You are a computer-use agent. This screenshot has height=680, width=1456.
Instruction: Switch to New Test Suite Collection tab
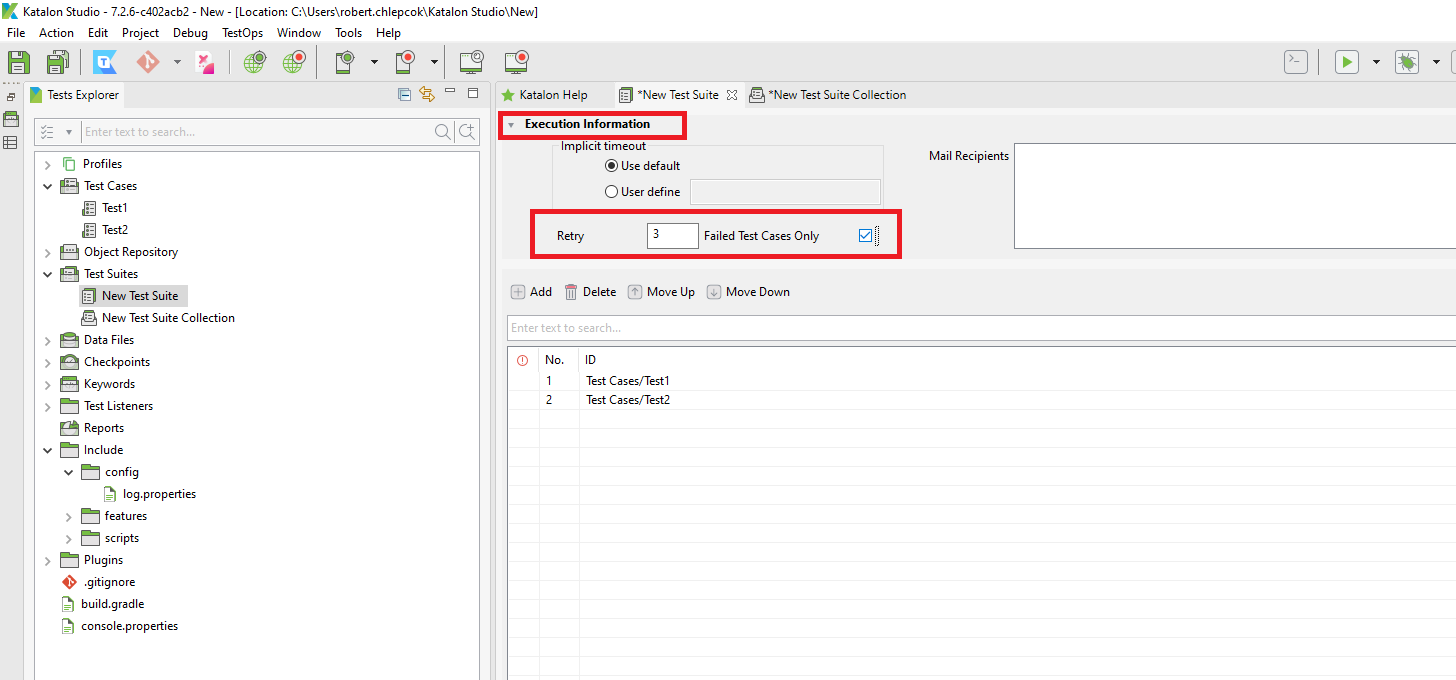coord(828,95)
